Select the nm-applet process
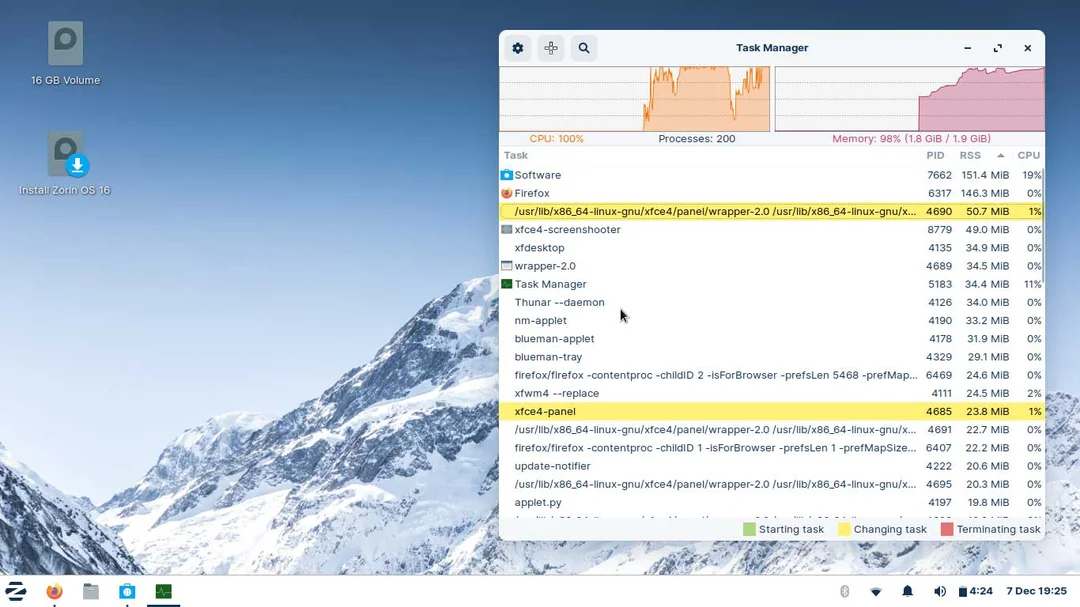This screenshot has width=1080, height=607. coord(771,320)
